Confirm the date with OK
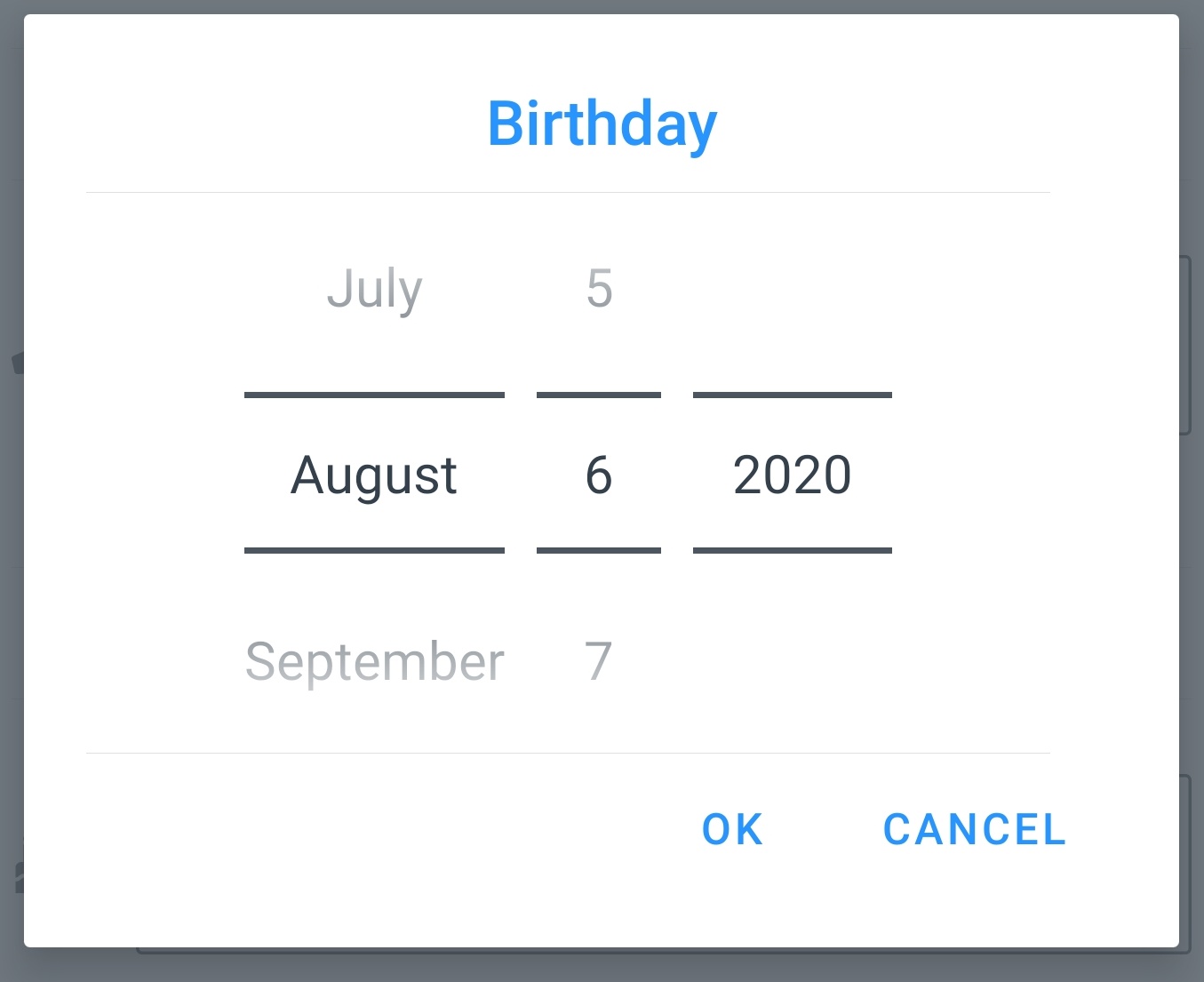Viewport: 1204px width, 982px height. tap(731, 829)
